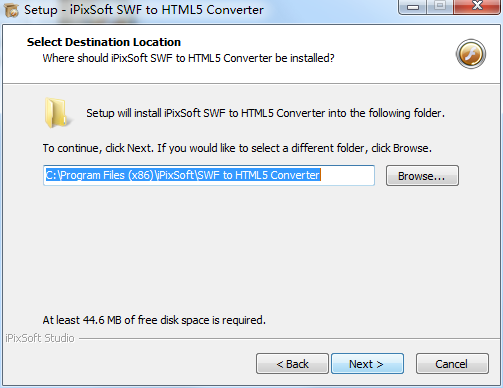Viewport: 503px width, 388px height.
Task: Cancel the installation
Action: tap(452, 364)
